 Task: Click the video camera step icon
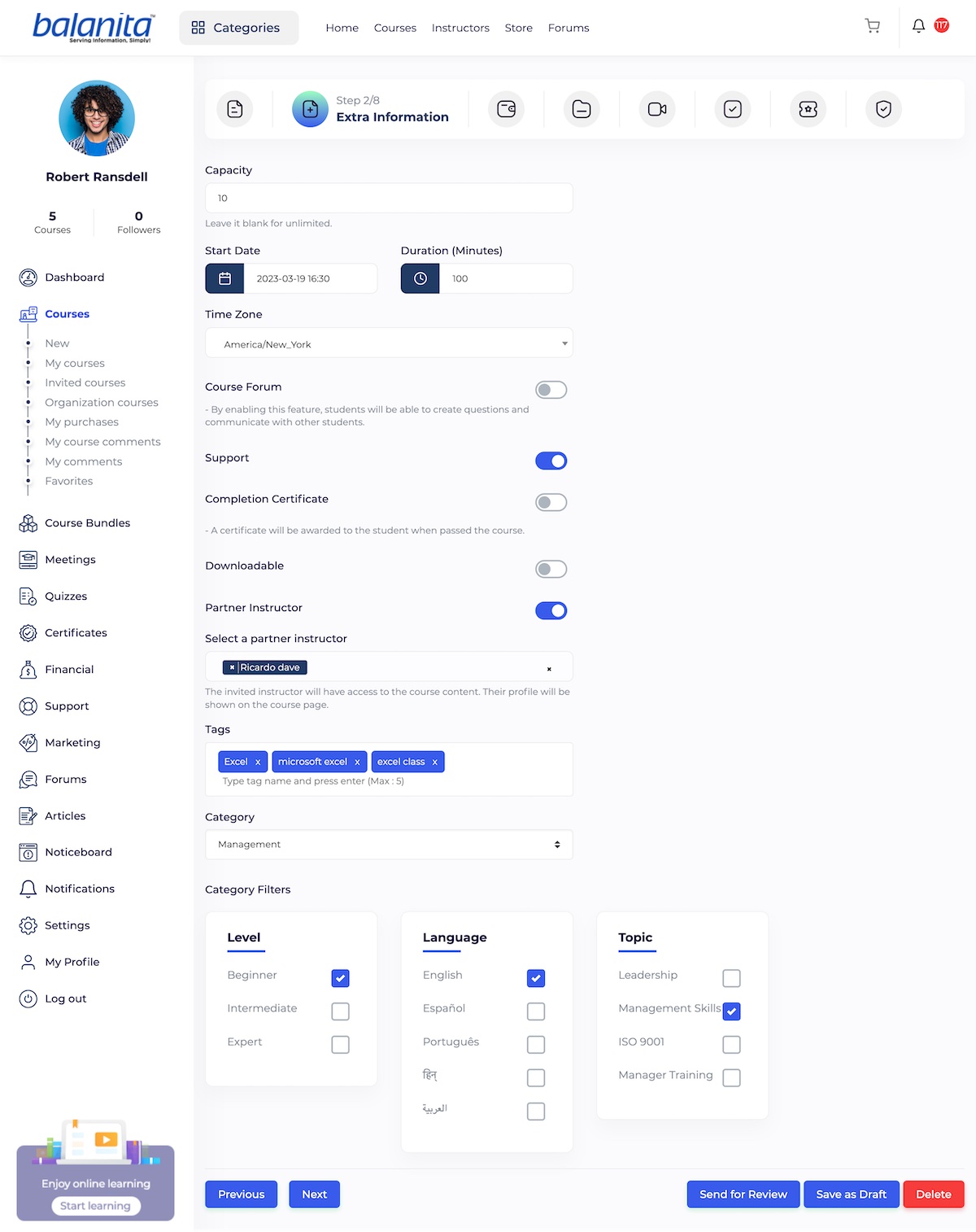[x=657, y=109]
